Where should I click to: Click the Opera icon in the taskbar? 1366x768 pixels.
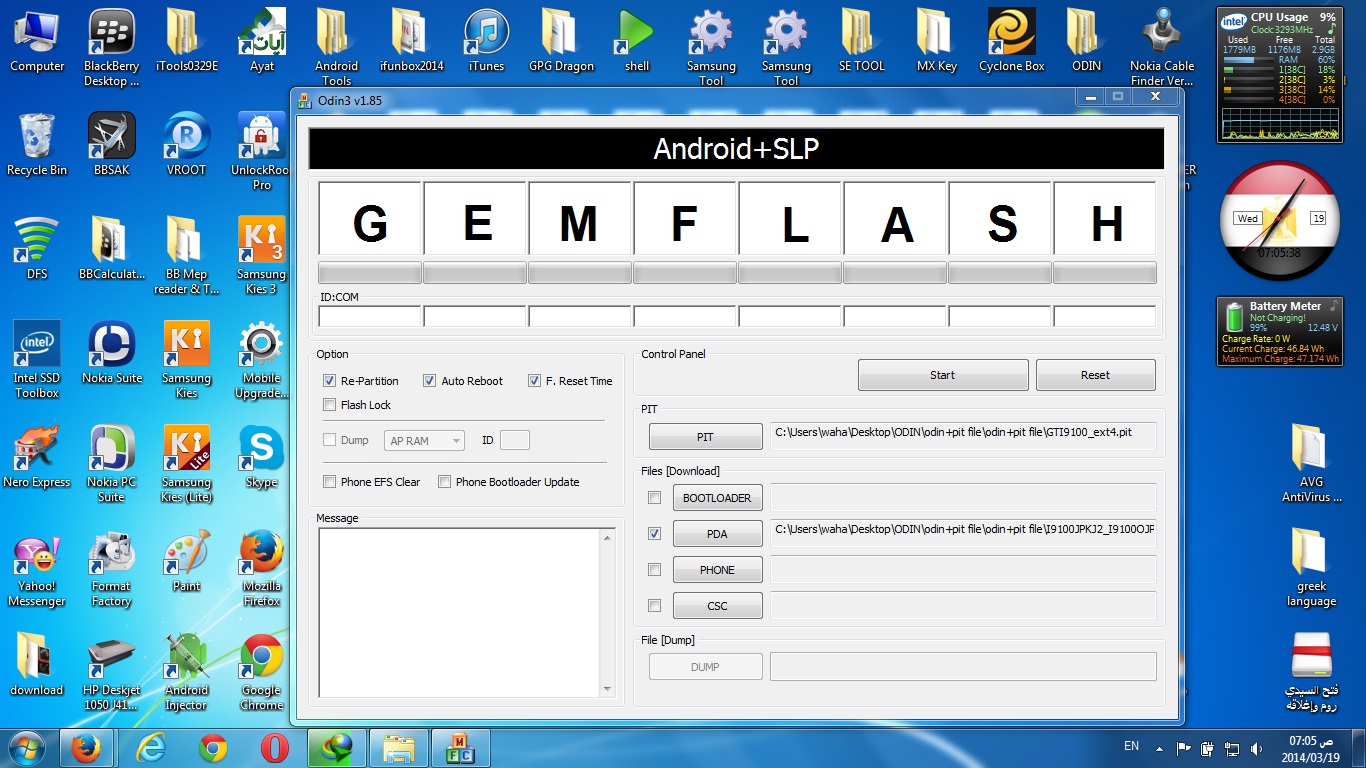[275, 748]
